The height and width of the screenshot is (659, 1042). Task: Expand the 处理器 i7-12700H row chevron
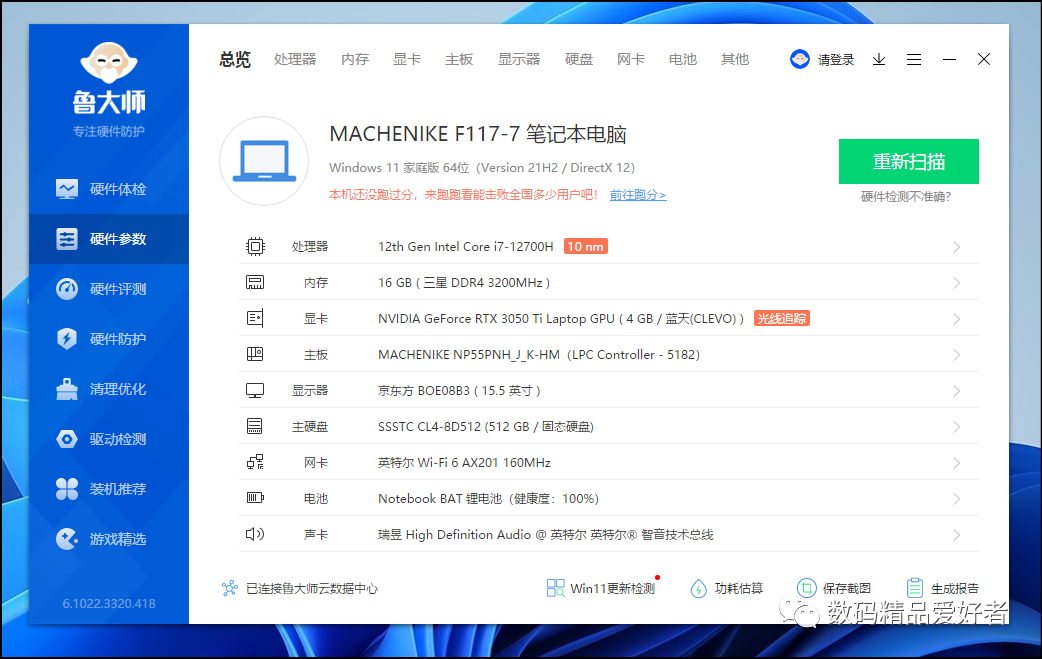(x=957, y=247)
